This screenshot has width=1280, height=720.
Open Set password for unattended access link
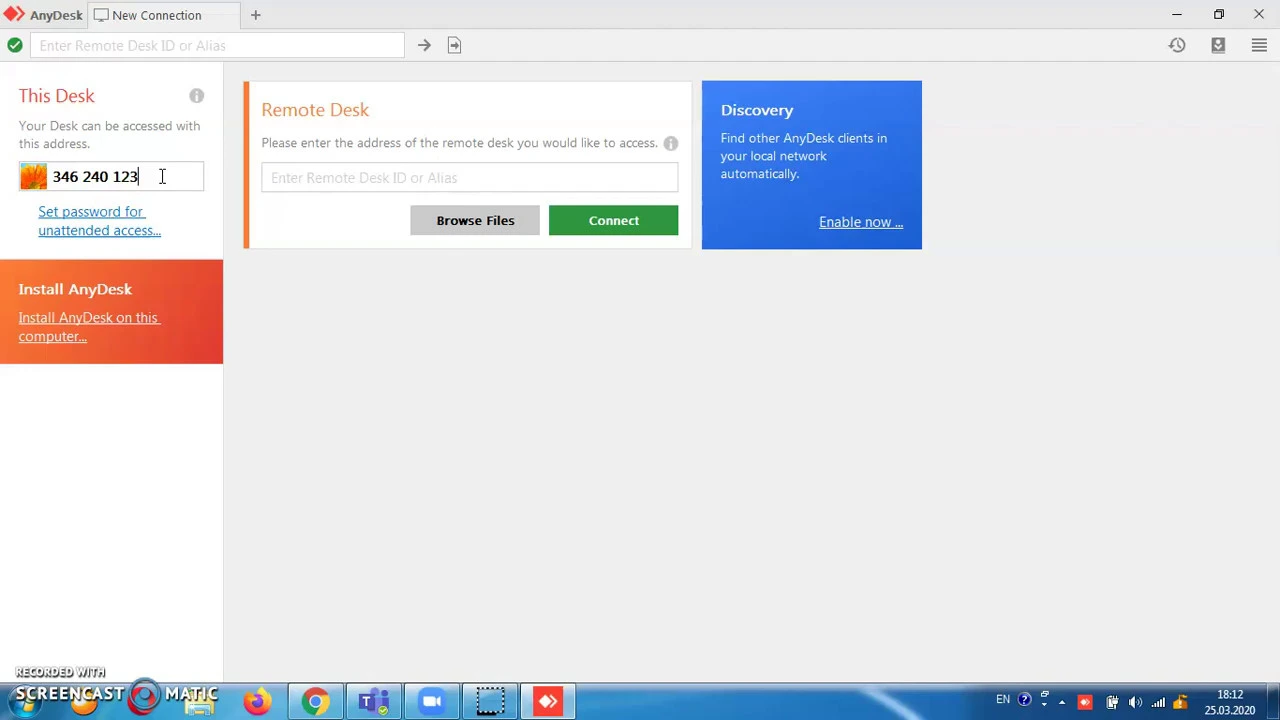[99, 221]
